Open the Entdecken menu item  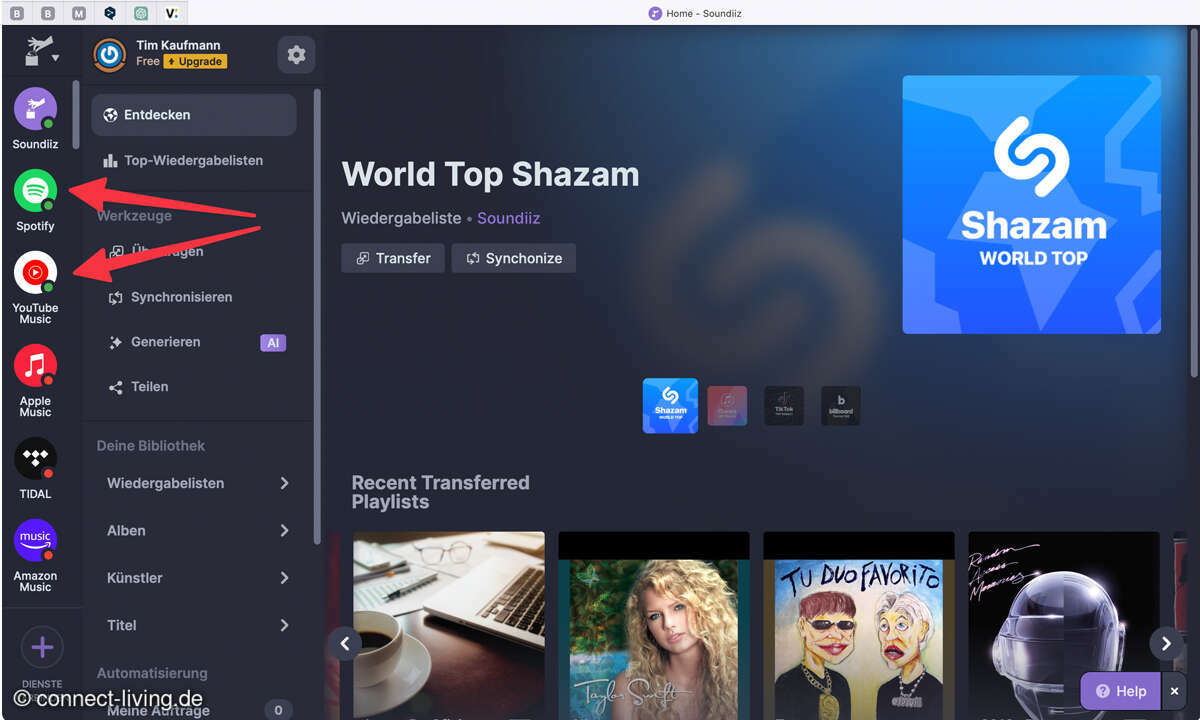click(194, 115)
